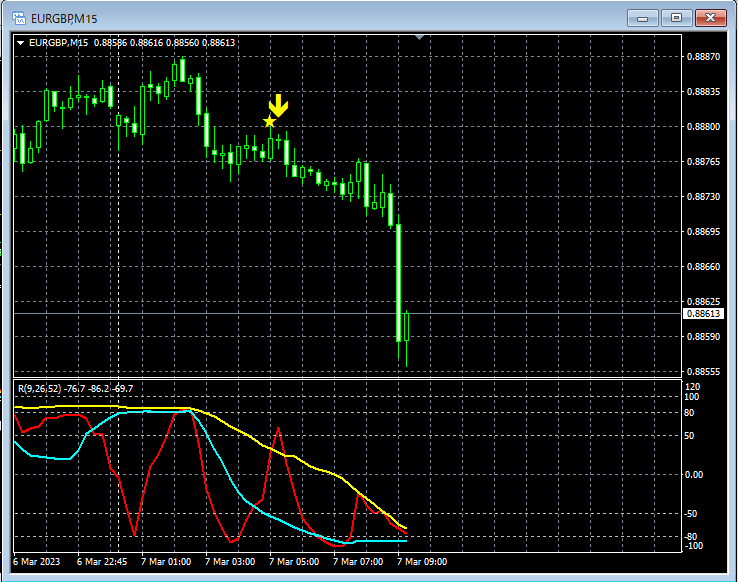Viewport: 739px width, 582px height.
Task: Click the 0.88765 price scale label
Action: tap(704, 162)
